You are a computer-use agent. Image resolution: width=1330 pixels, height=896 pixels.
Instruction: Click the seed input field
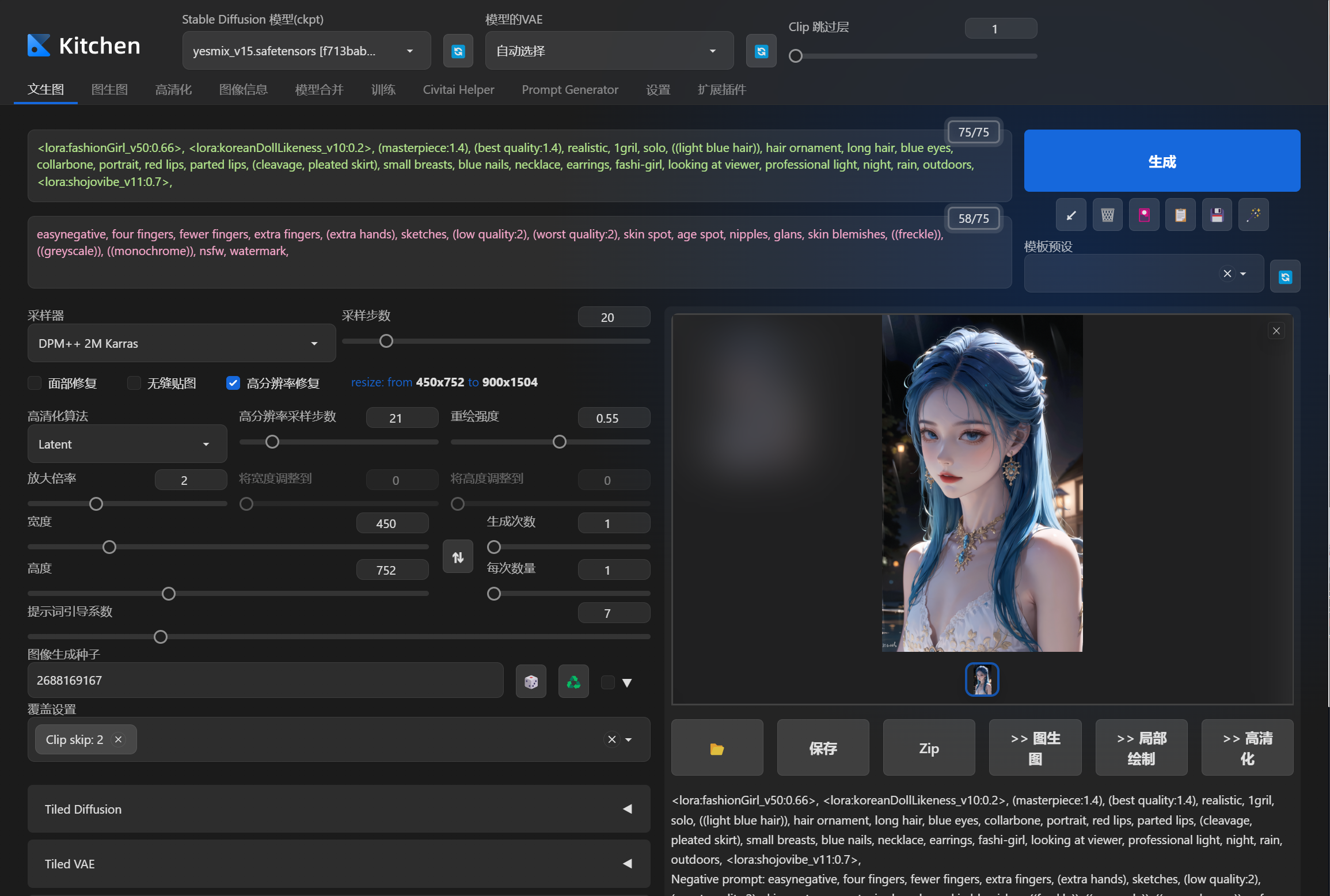pos(265,680)
